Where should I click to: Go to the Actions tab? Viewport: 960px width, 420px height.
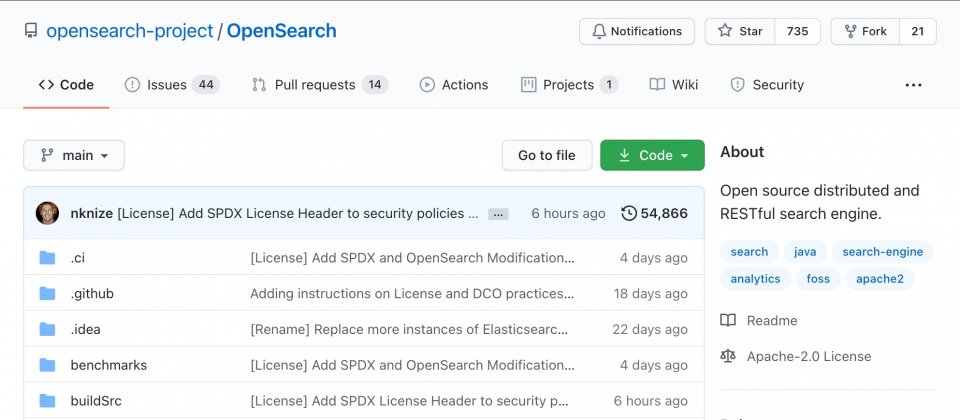click(x=454, y=85)
